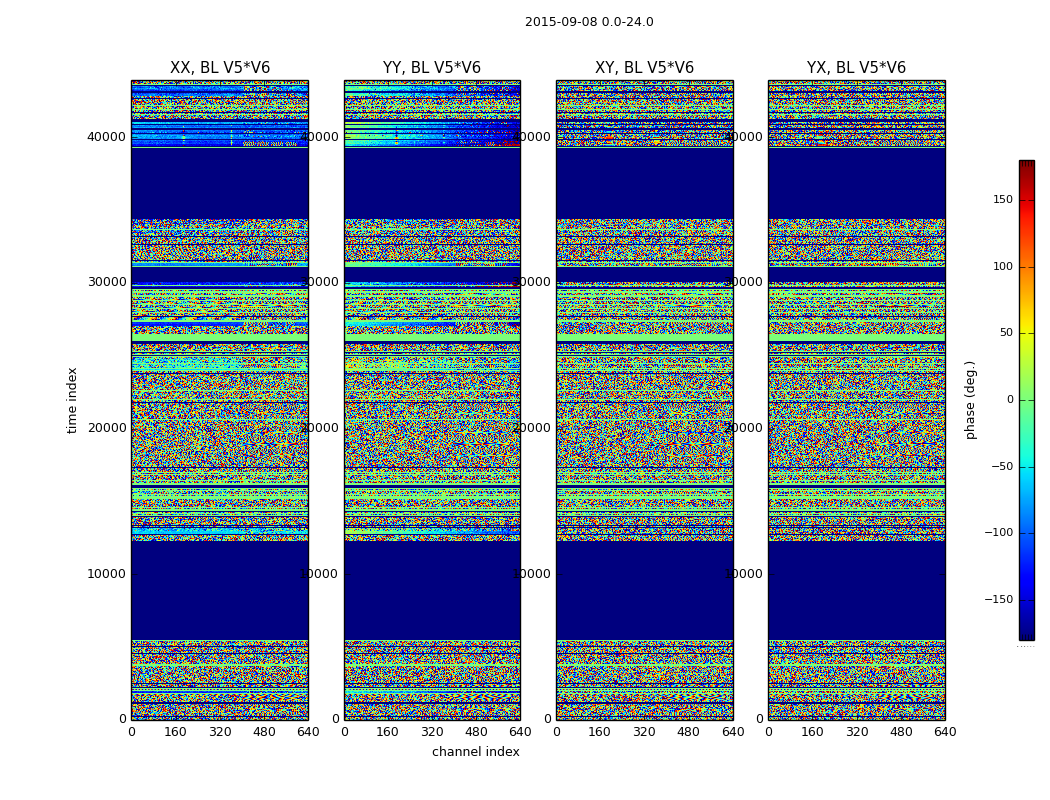Click the 'channel index' x-axis label
Viewport: 1050px width, 800px height.
(x=476, y=752)
